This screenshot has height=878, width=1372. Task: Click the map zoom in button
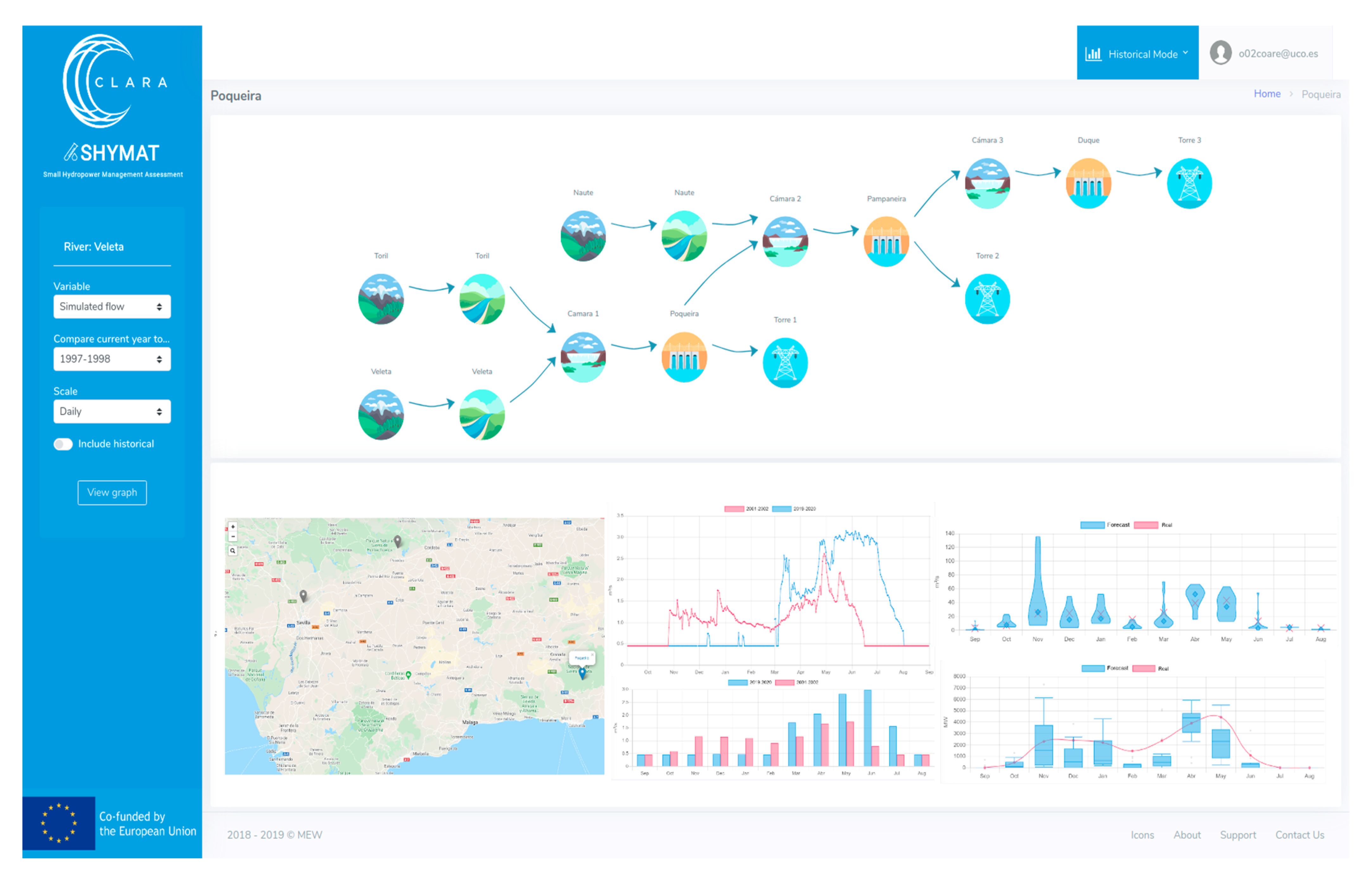[x=233, y=527]
